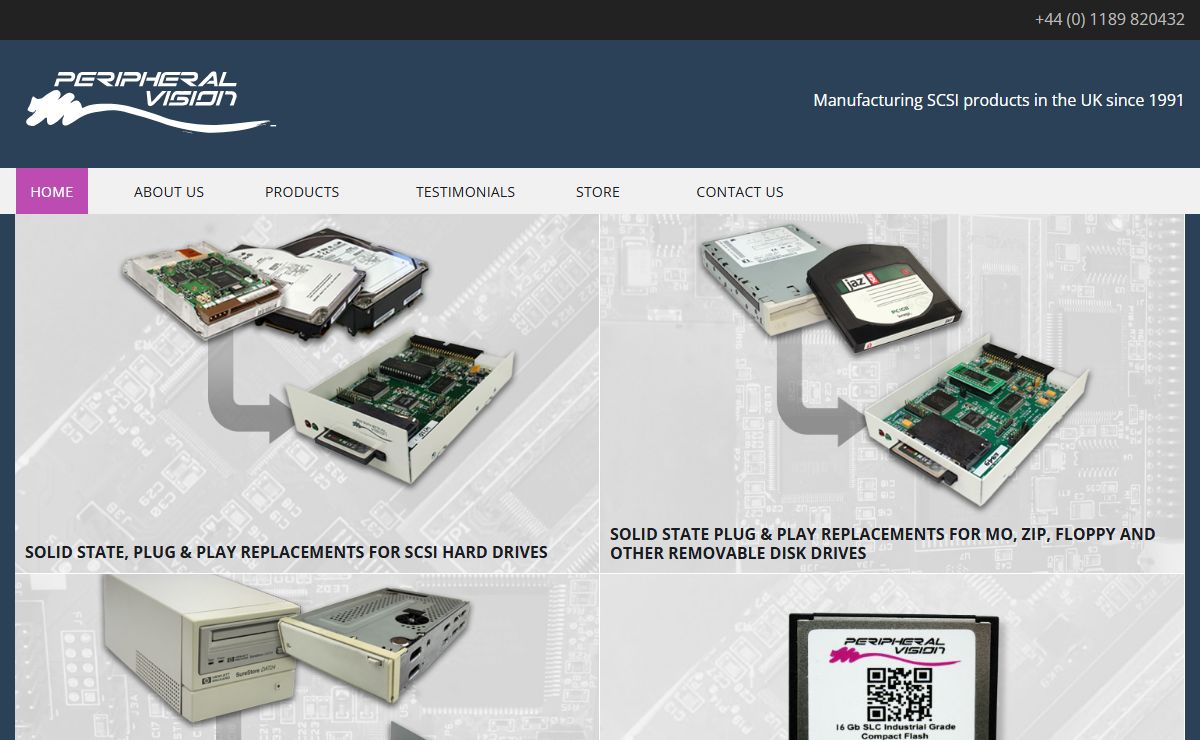Select the TESTIMONIALS menu item
The image size is (1200, 740).
[465, 191]
